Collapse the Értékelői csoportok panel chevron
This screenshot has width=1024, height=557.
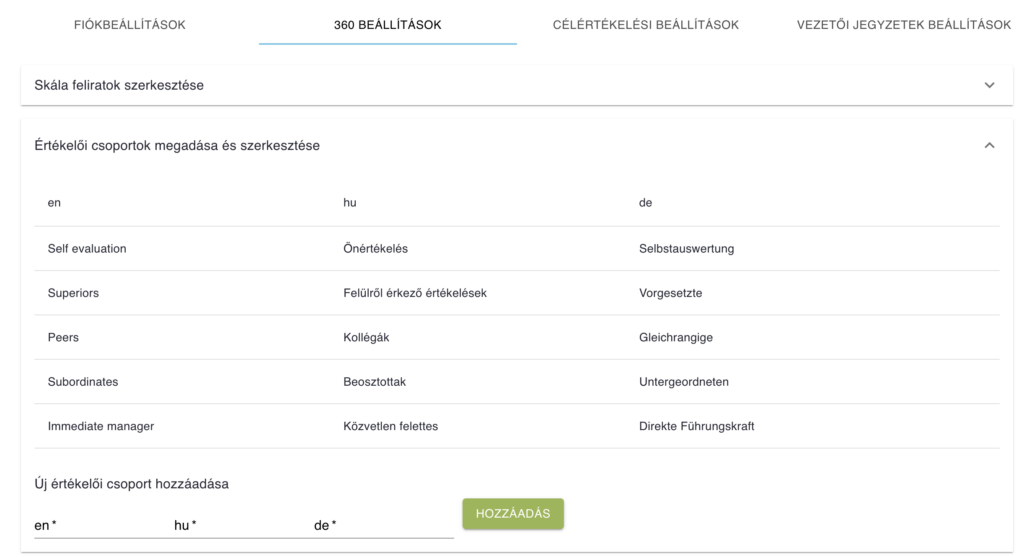click(989, 145)
